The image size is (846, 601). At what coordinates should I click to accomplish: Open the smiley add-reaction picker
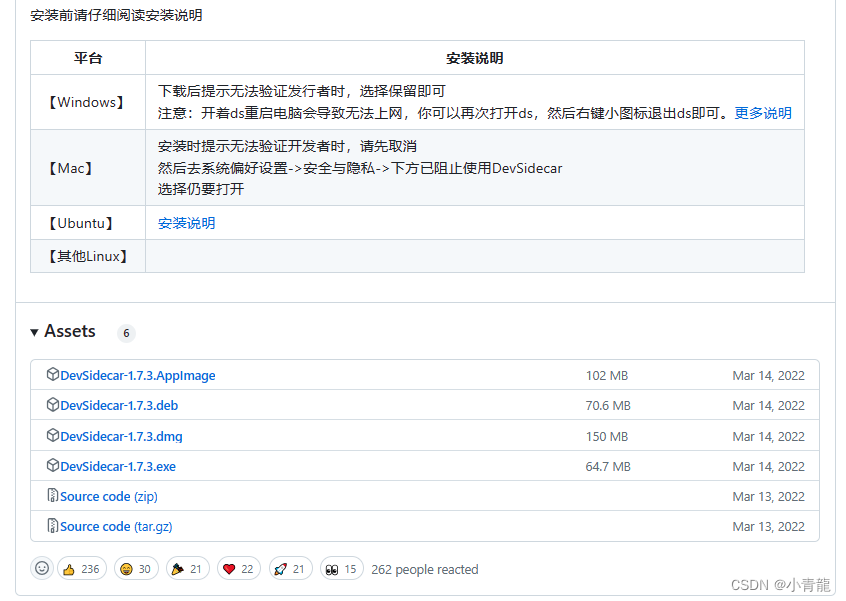coord(42,568)
